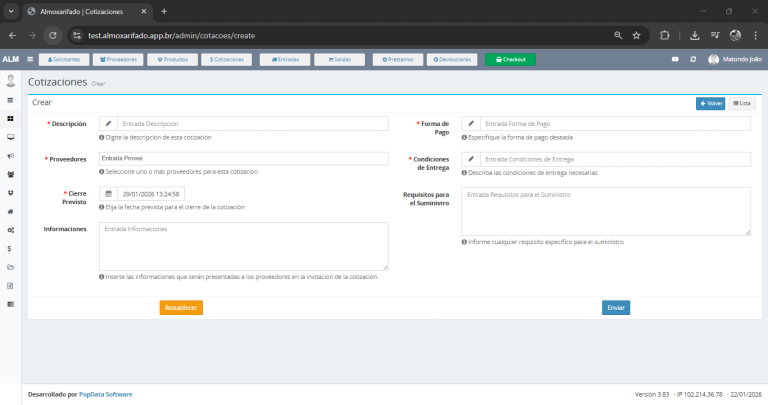The height and width of the screenshot is (405, 768).
Task: Follow the PopData Software footer link
Action: click(105, 394)
